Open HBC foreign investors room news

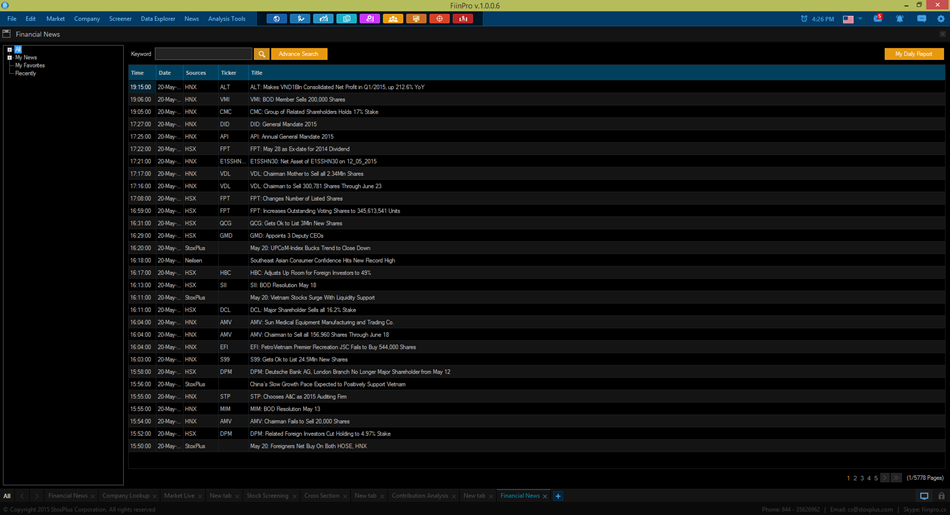[536, 273]
